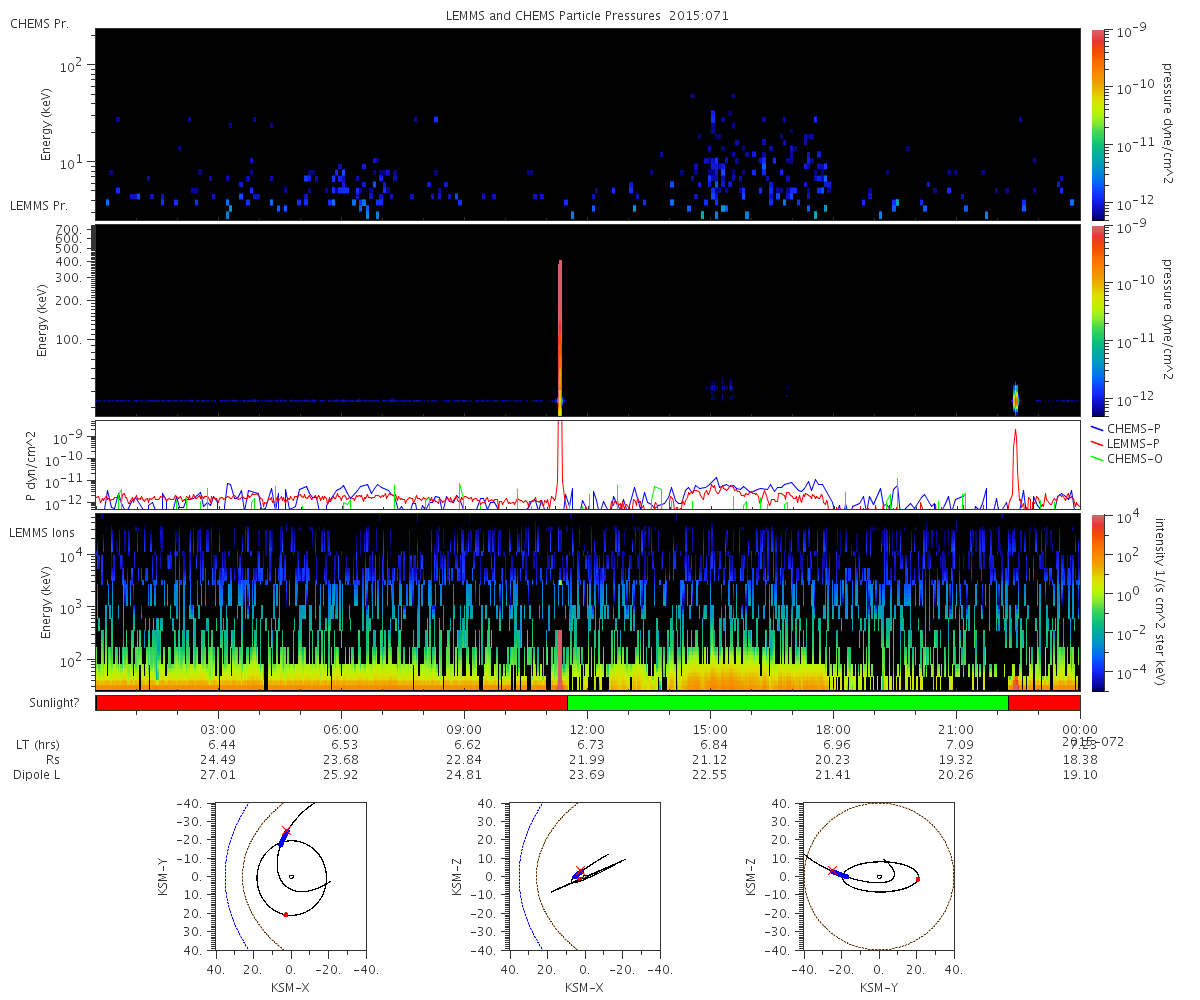
Task: Open the KSM-Y versus KSM-Z orbit plot
Action: coord(878,875)
